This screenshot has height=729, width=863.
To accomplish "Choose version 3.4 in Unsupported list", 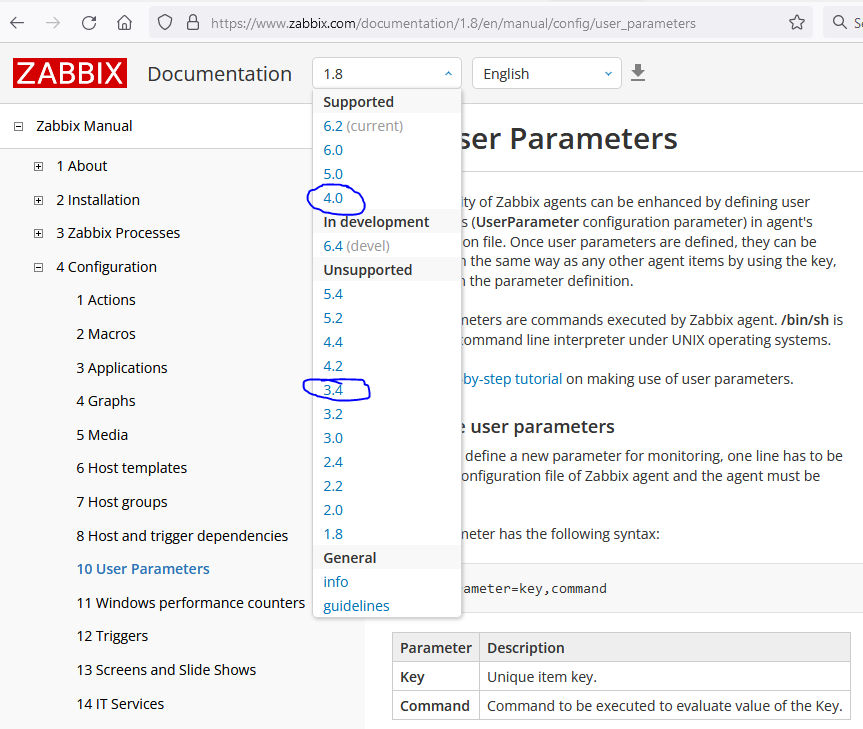I will (x=333, y=390).
